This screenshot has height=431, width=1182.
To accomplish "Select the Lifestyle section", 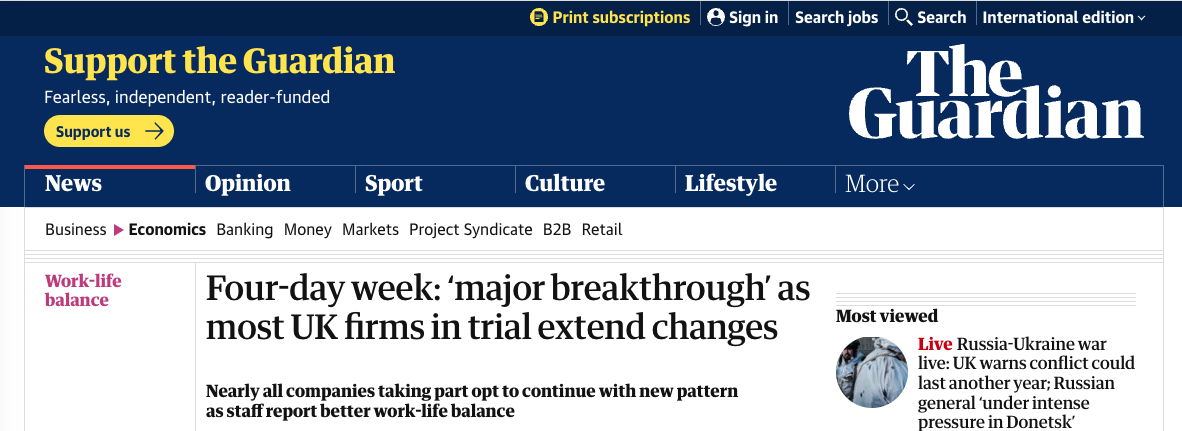I will click(x=731, y=183).
